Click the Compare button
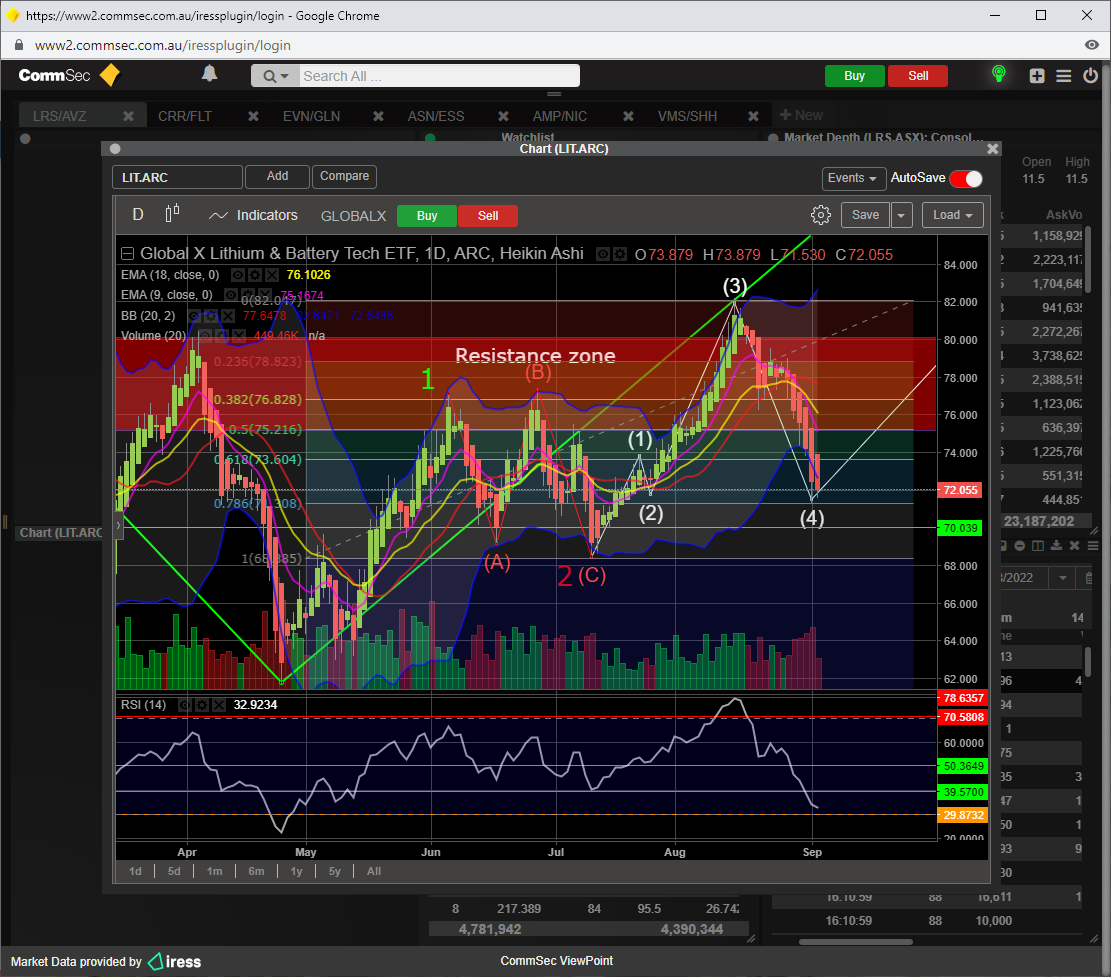The width and height of the screenshot is (1111, 977). click(x=344, y=176)
